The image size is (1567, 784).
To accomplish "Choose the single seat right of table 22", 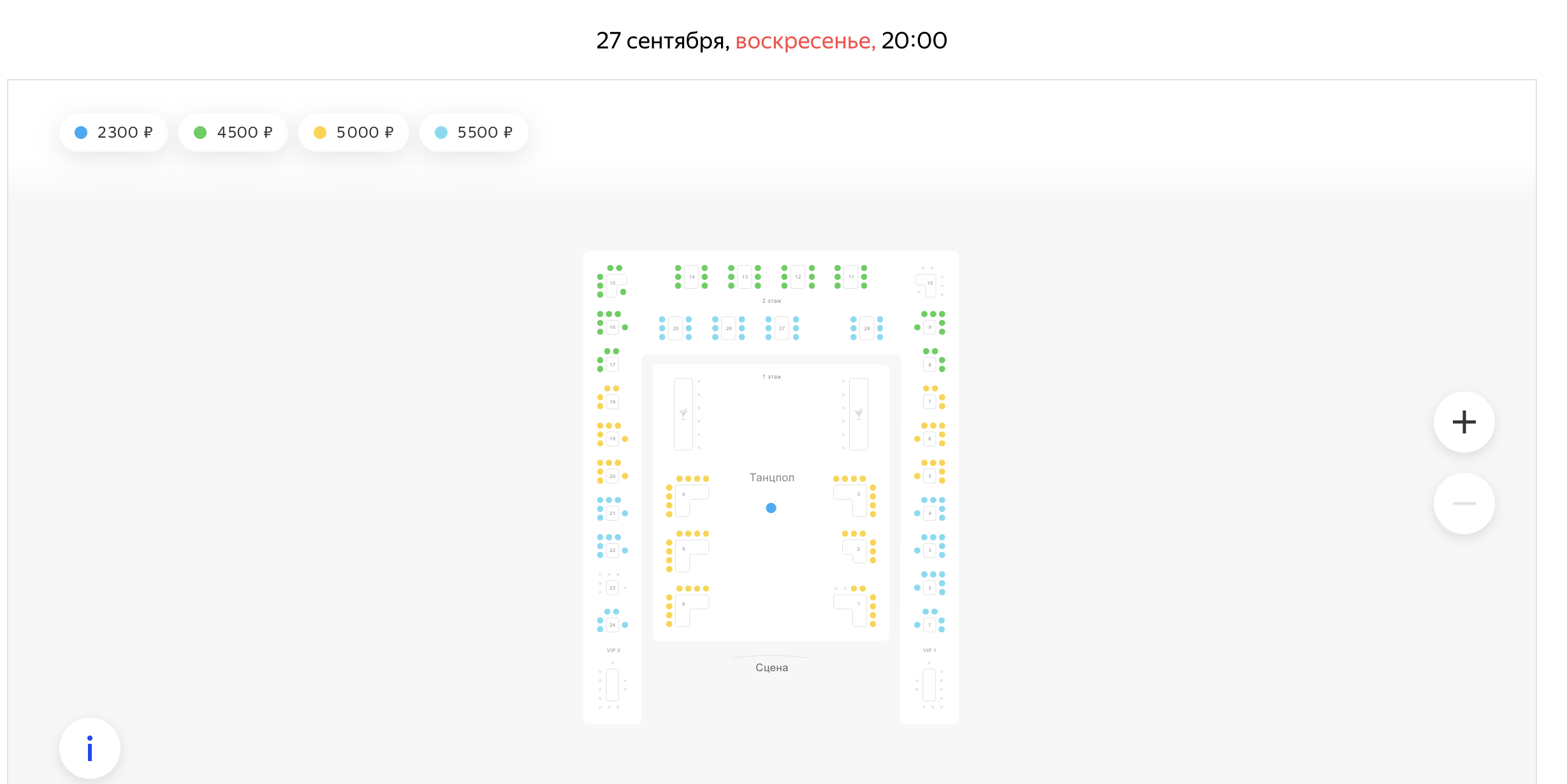I will tap(625, 550).
